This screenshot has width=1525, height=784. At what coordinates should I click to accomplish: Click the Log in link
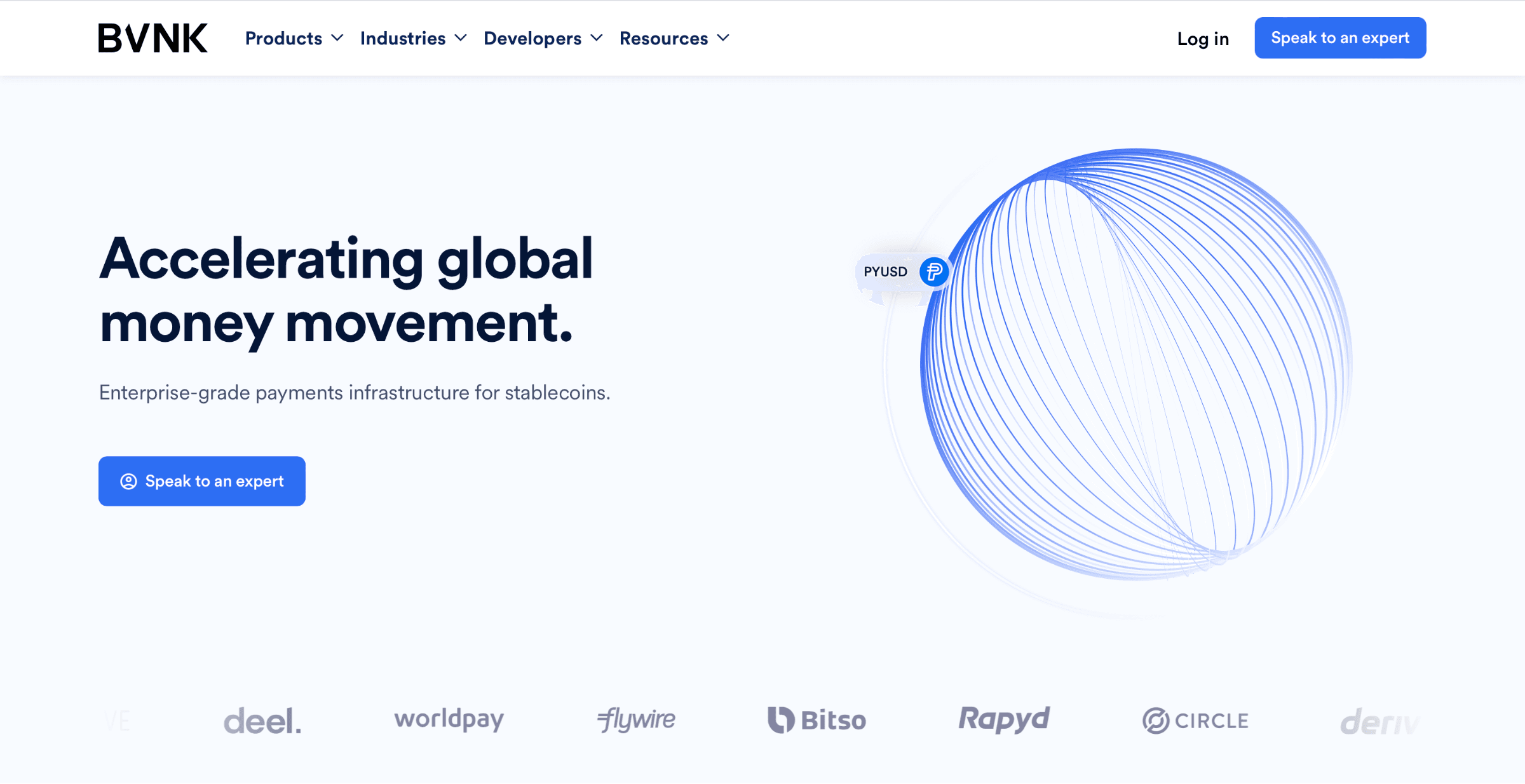pos(1203,39)
